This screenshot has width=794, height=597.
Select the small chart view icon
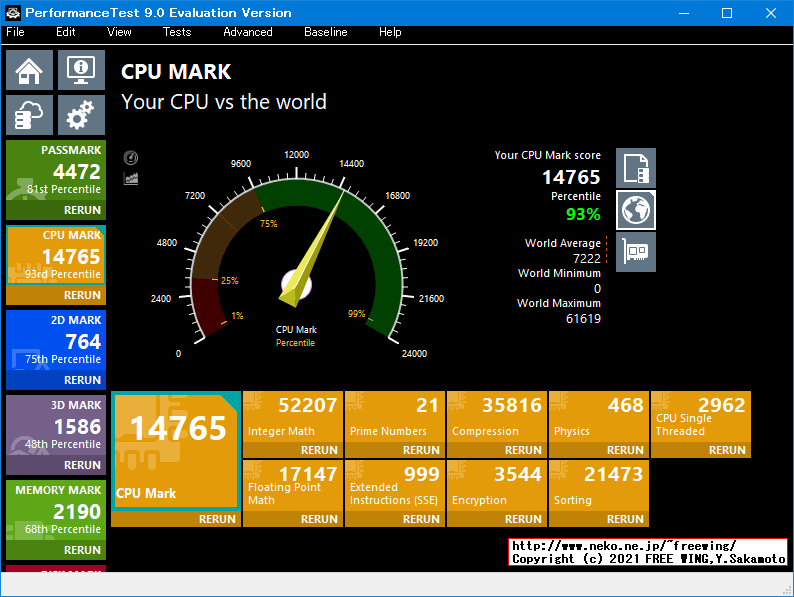pos(130,178)
